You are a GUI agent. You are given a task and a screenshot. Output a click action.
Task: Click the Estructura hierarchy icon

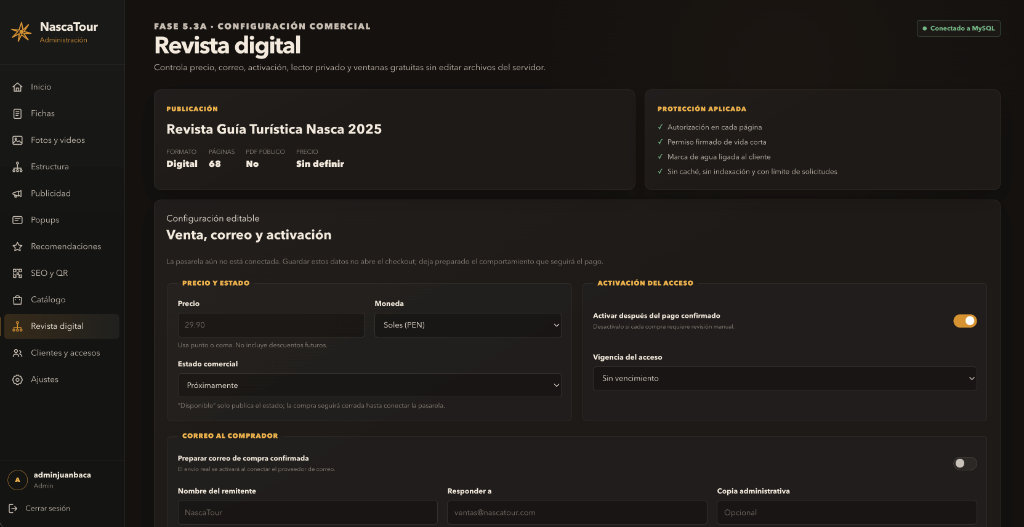coord(18,167)
